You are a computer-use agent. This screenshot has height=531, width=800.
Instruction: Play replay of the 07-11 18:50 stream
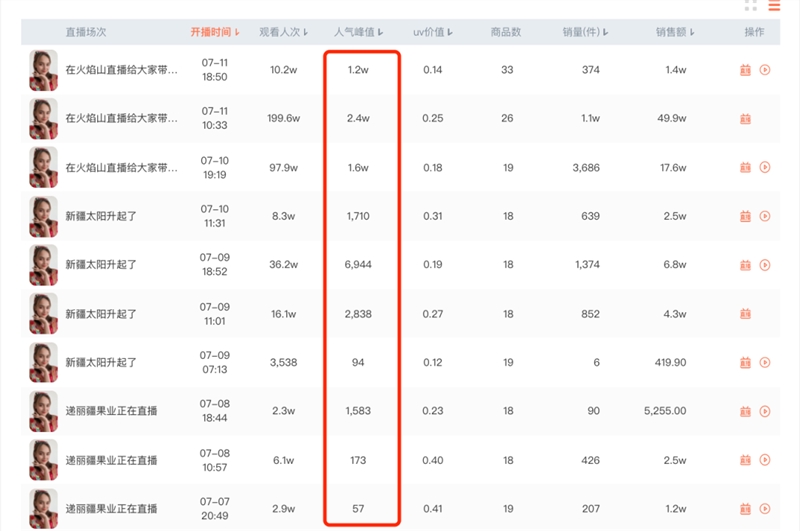[x=765, y=70]
